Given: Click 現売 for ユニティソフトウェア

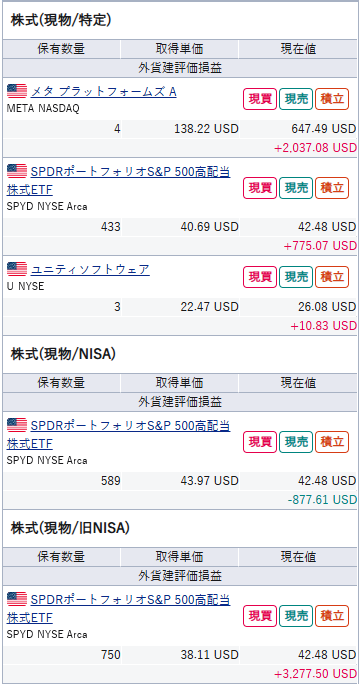Looking at the screenshot, I should click(x=296, y=277).
